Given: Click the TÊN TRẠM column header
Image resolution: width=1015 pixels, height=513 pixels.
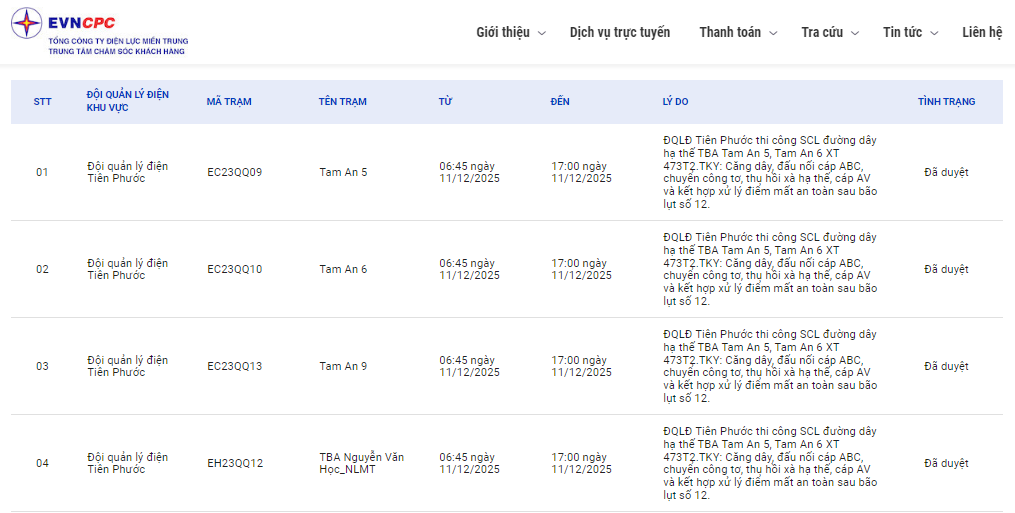Looking at the screenshot, I should pos(342,102).
